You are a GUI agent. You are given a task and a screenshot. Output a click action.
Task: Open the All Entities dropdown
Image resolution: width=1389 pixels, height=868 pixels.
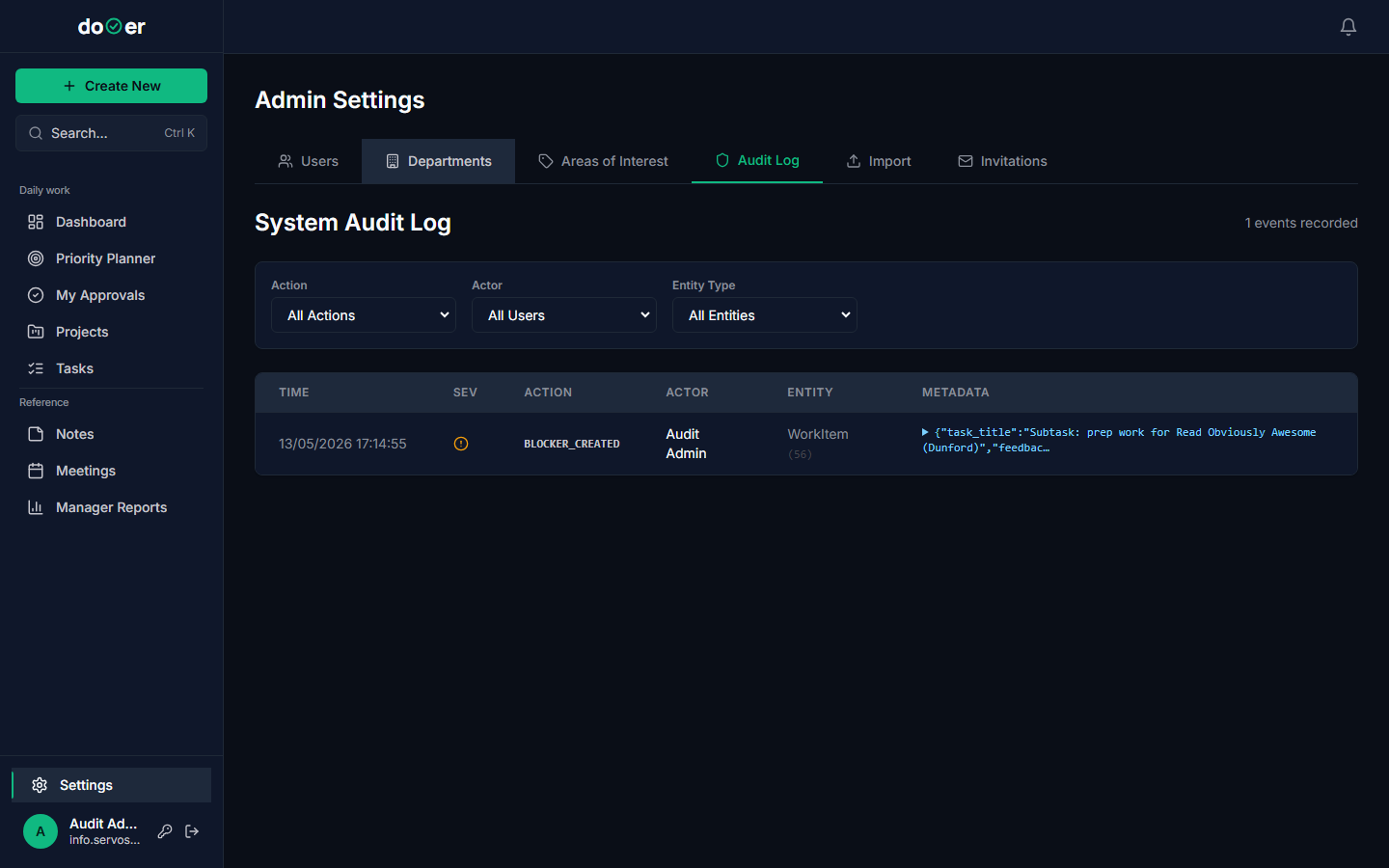pos(765,315)
